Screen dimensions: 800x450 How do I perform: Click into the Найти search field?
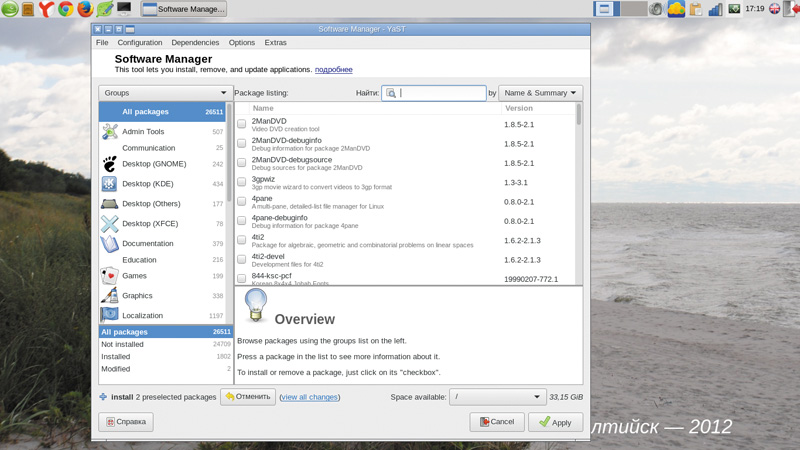[434, 93]
